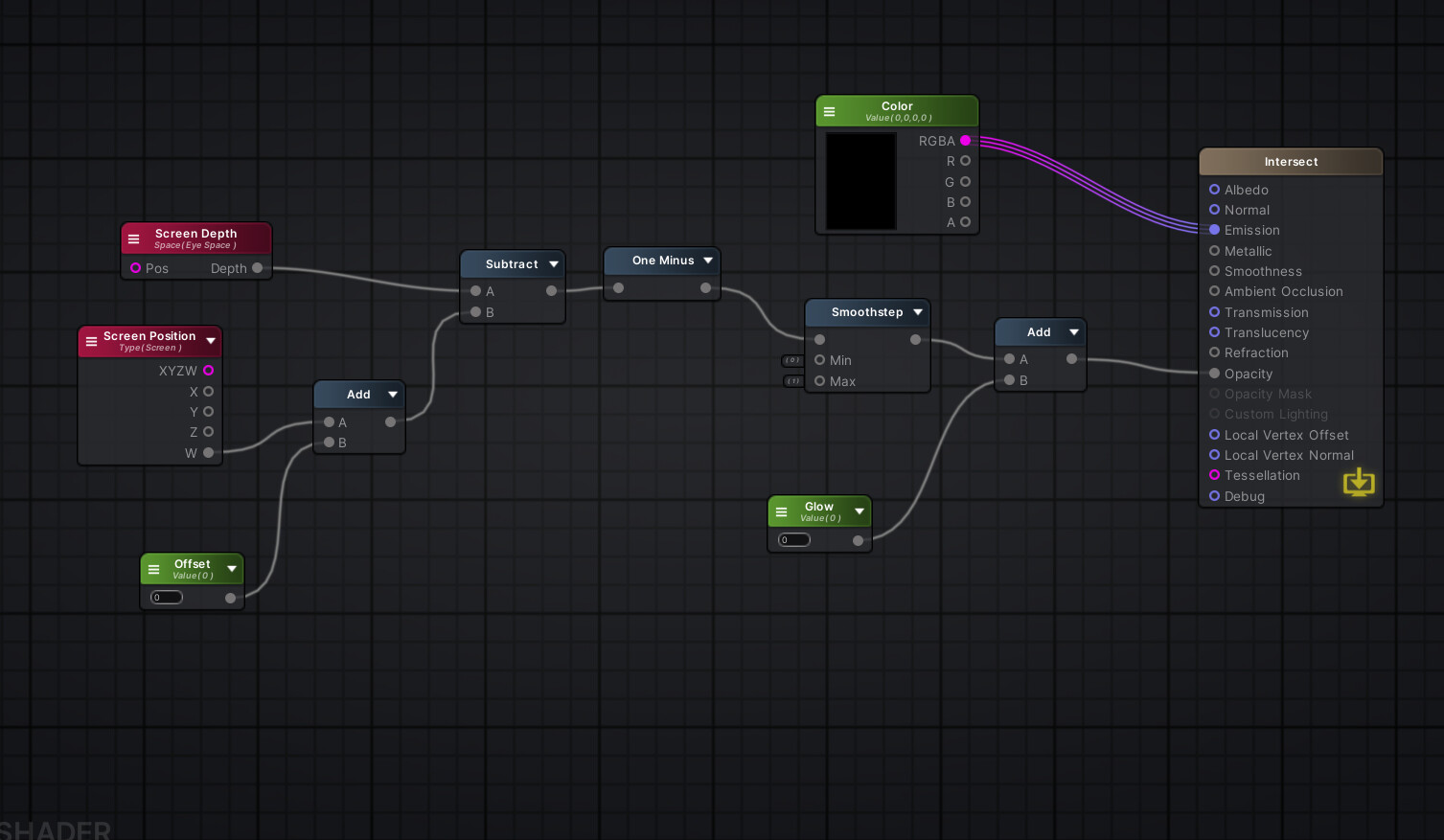
Task: Expand the Screen Position node dropdown arrow
Action: pos(211,341)
